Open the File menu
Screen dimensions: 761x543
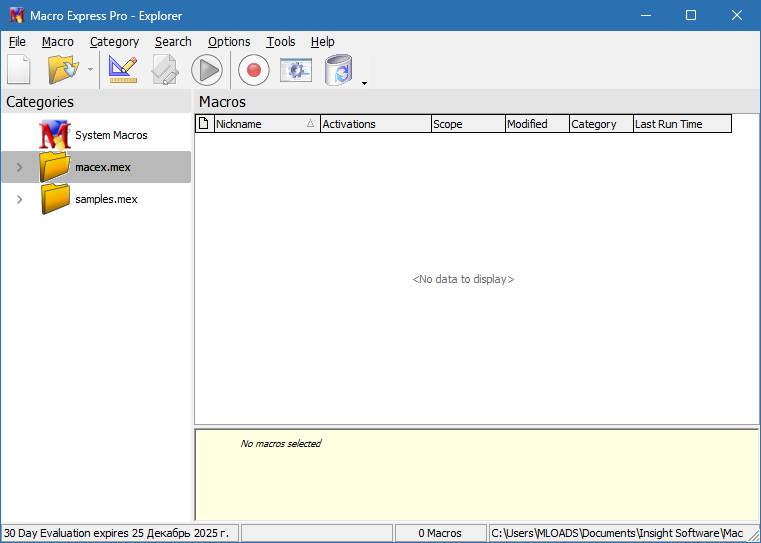[17, 42]
